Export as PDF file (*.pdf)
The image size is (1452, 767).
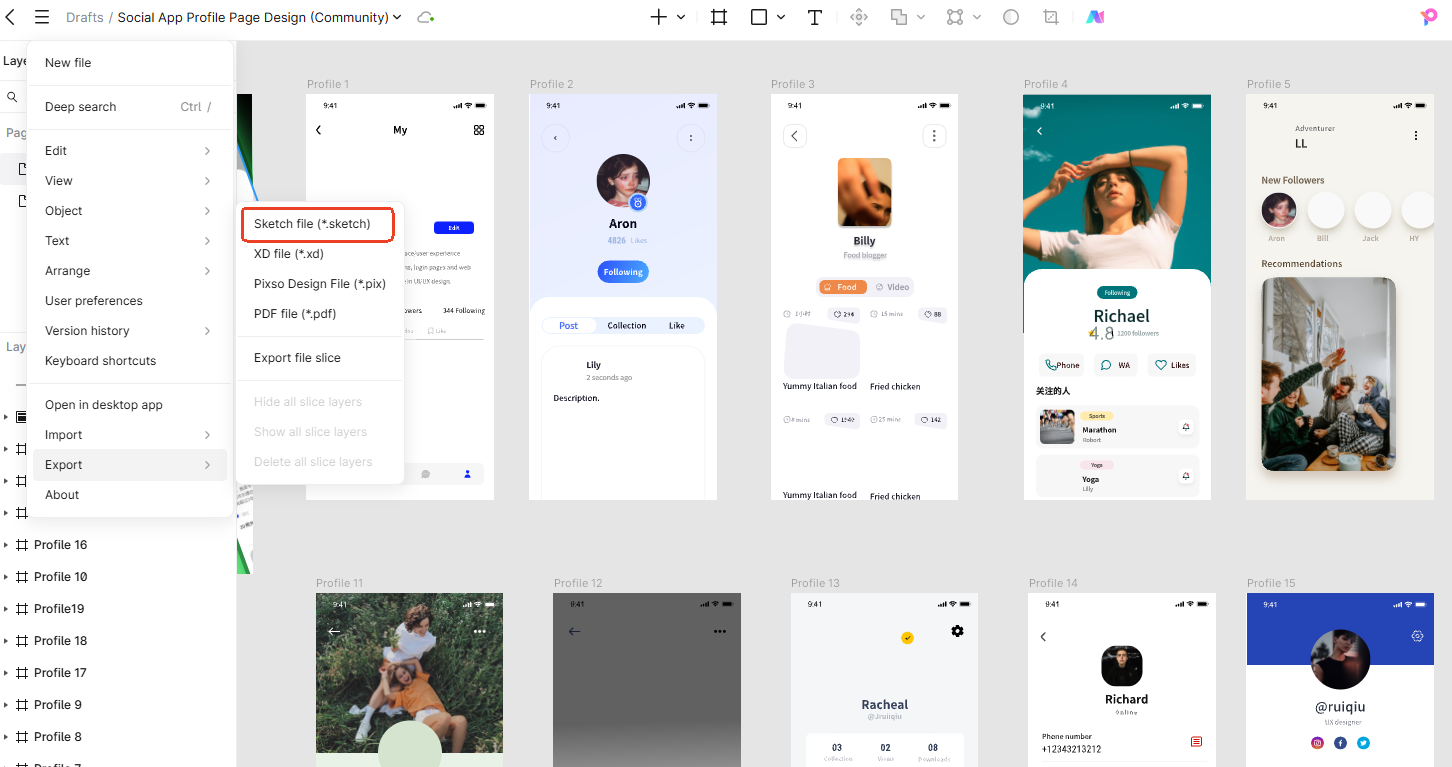[319, 314]
